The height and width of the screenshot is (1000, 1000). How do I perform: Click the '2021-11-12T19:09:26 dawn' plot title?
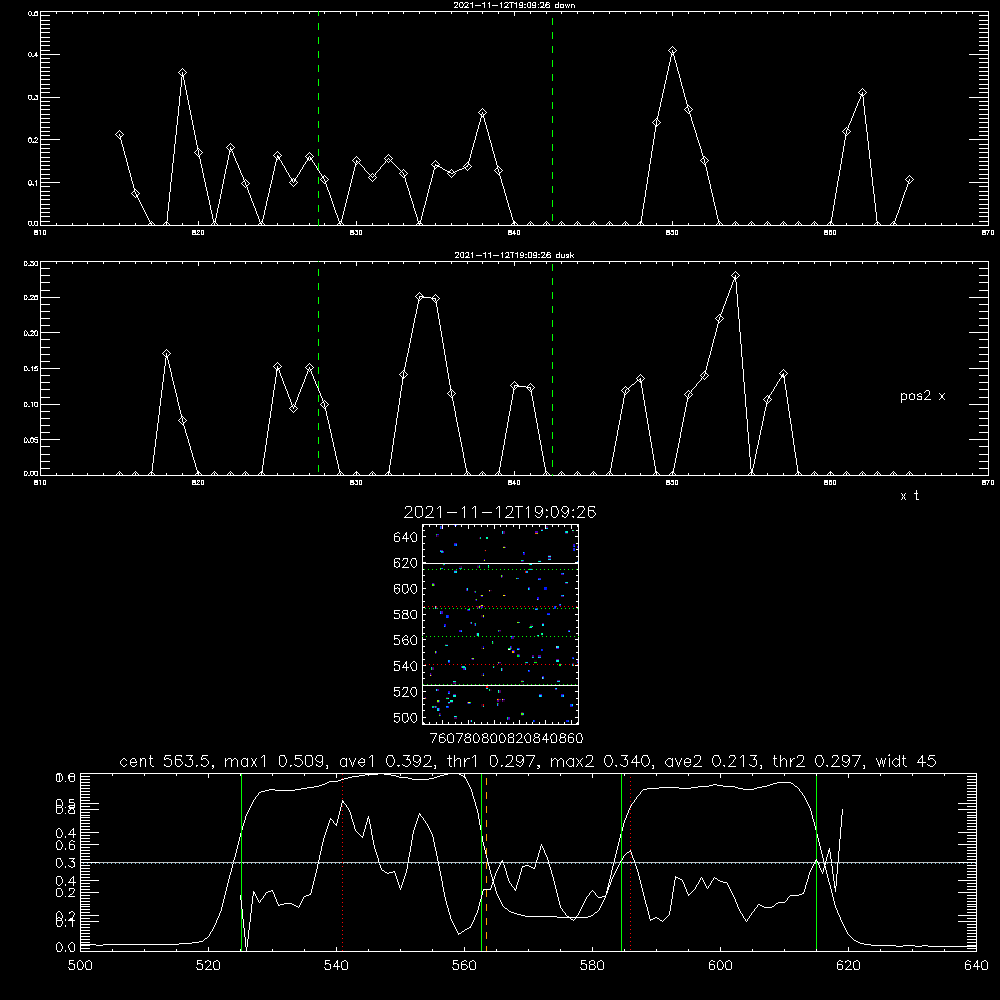pyautogui.click(x=514, y=5)
